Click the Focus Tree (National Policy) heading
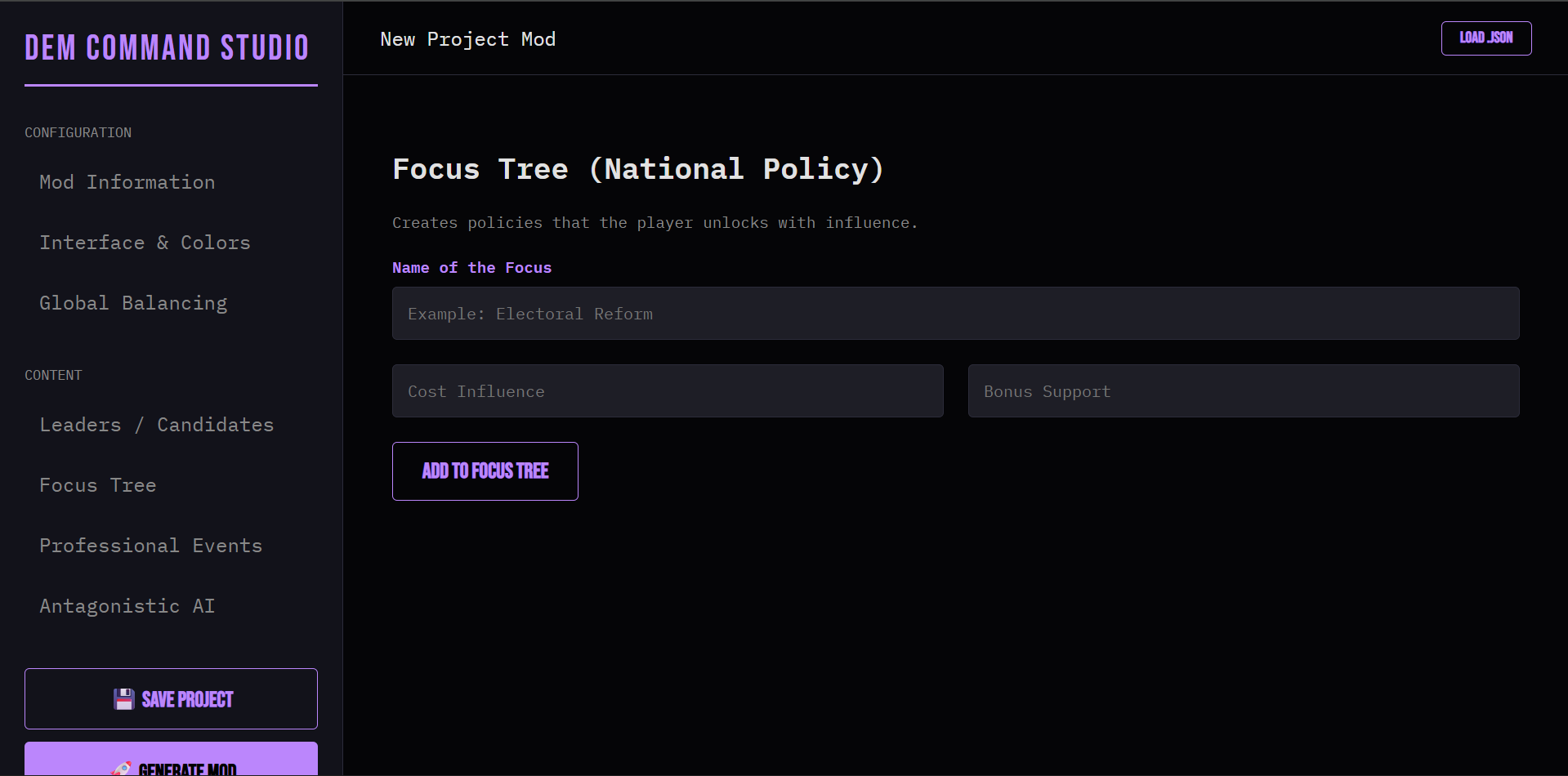1568x776 pixels. (x=637, y=169)
